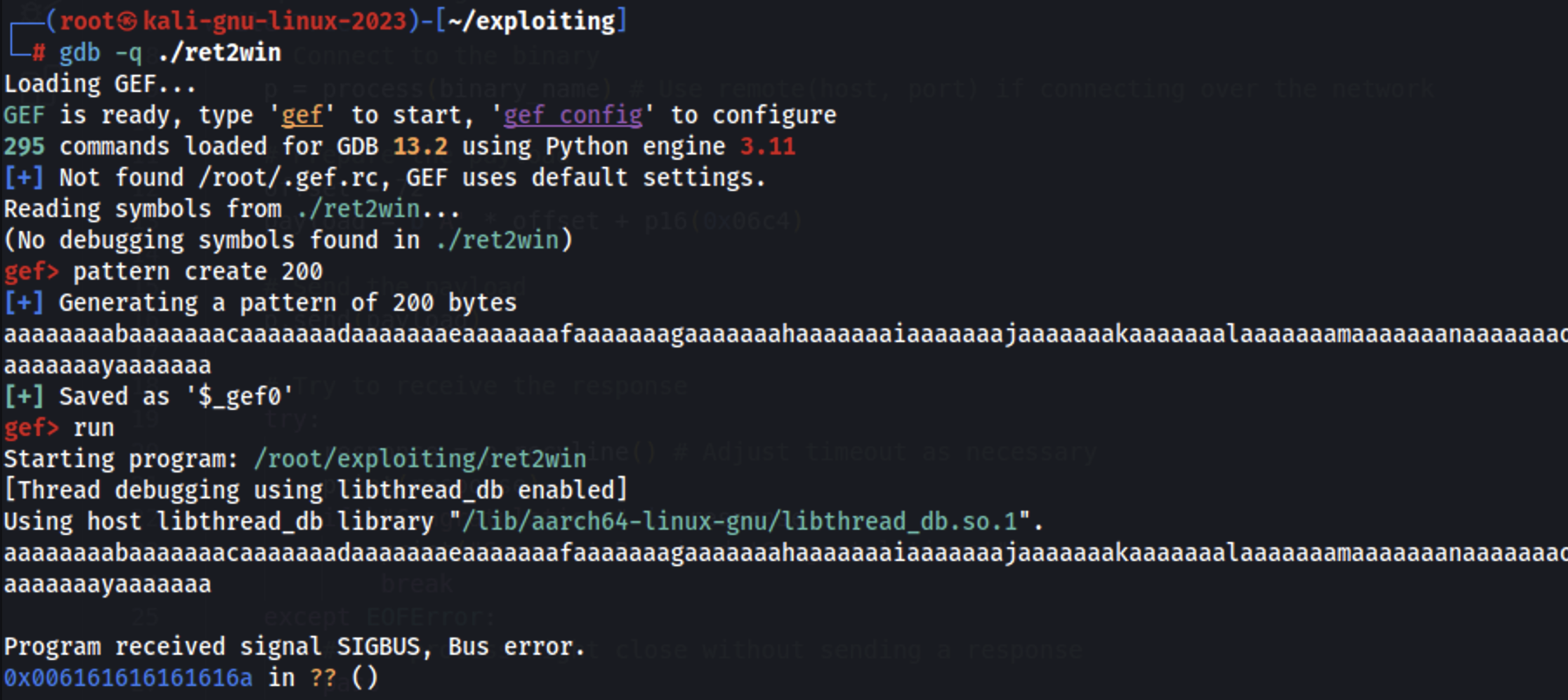Click the libthread_db.so.1 library path
Viewport: 1568px width, 700px height.
click(739, 521)
